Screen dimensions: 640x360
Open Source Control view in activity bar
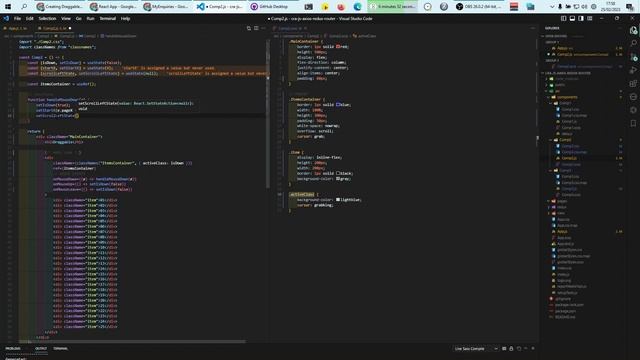pyautogui.click(x=633, y=57)
